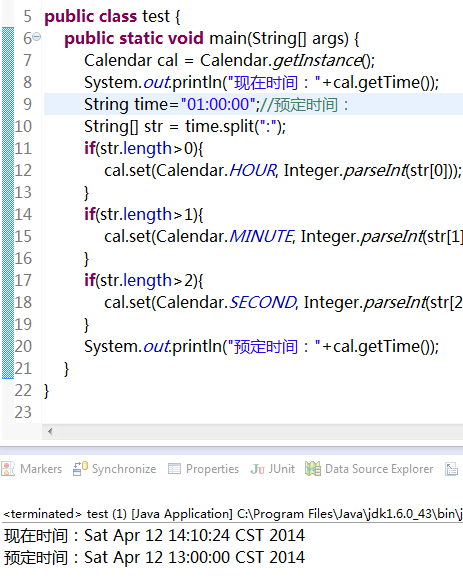The height and width of the screenshot is (585, 463).
Task: Open the Properties tab
Action: tap(203, 469)
